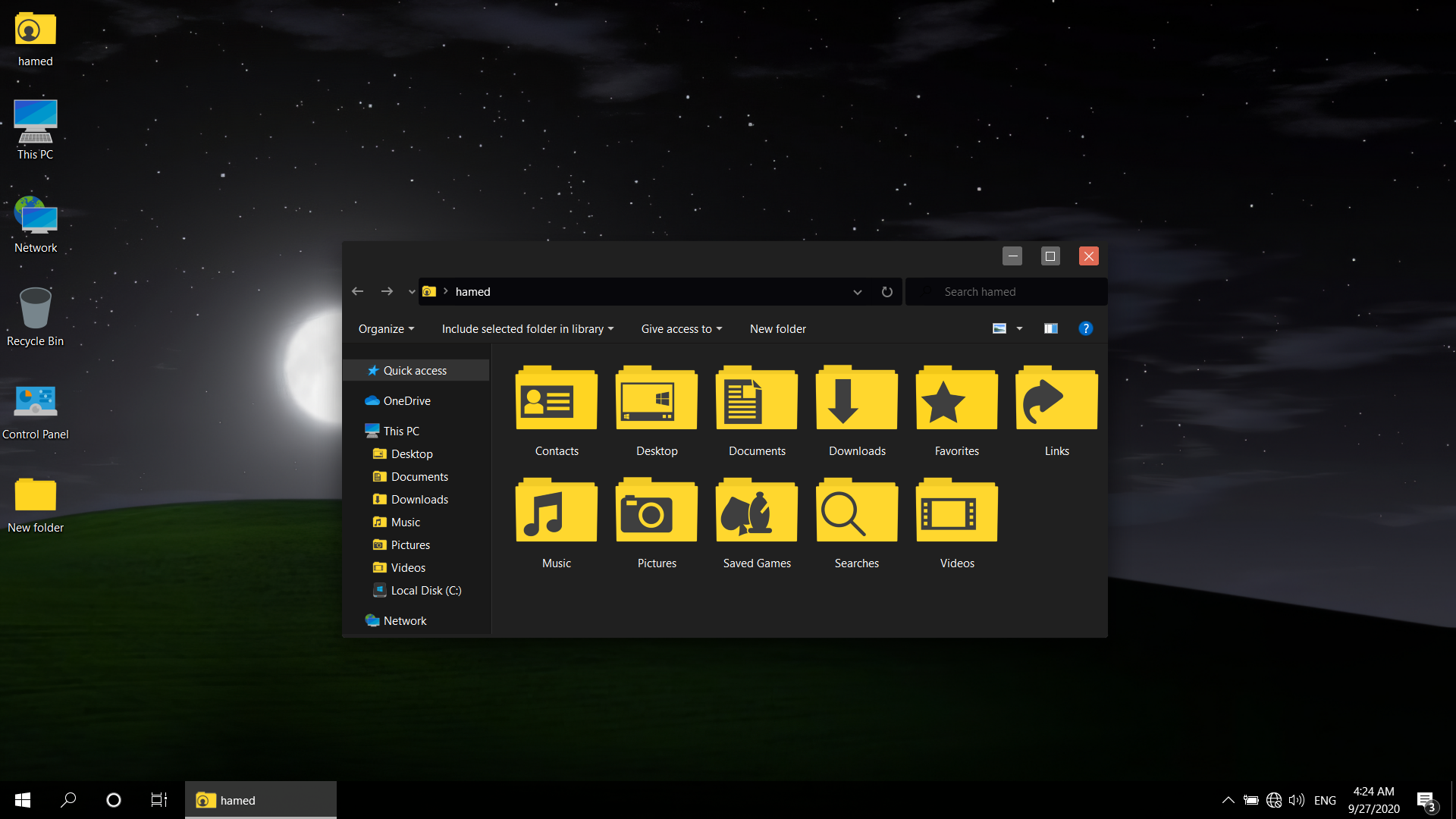The height and width of the screenshot is (819, 1456).
Task: Open Include selected folder in library menu
Action: [527, 329]
